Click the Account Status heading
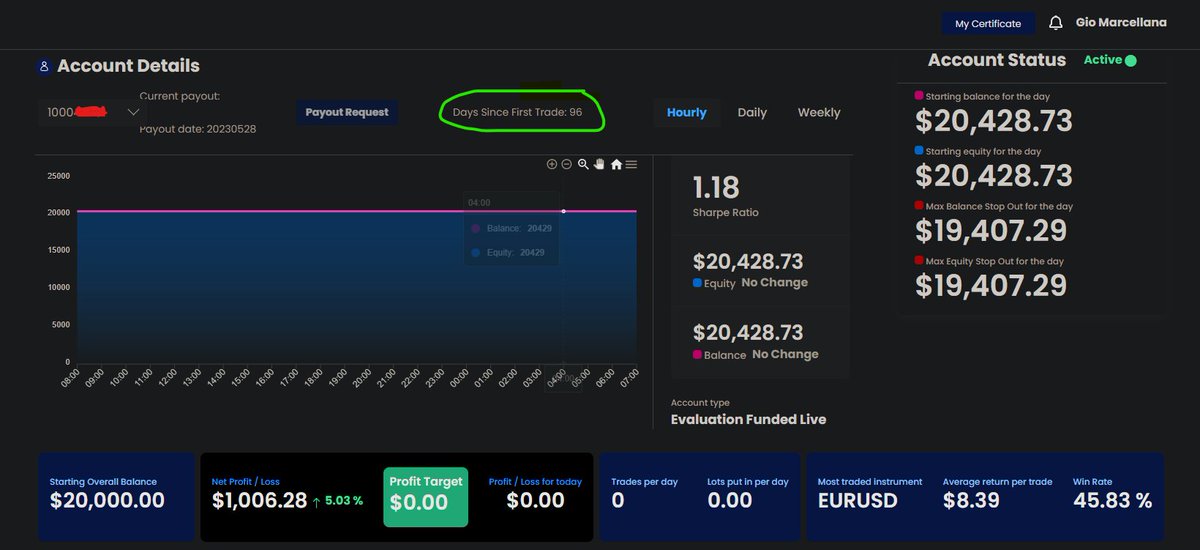The width and height of the screenshot is (1200, 550). pyautogui.click(x=997, y=60)
